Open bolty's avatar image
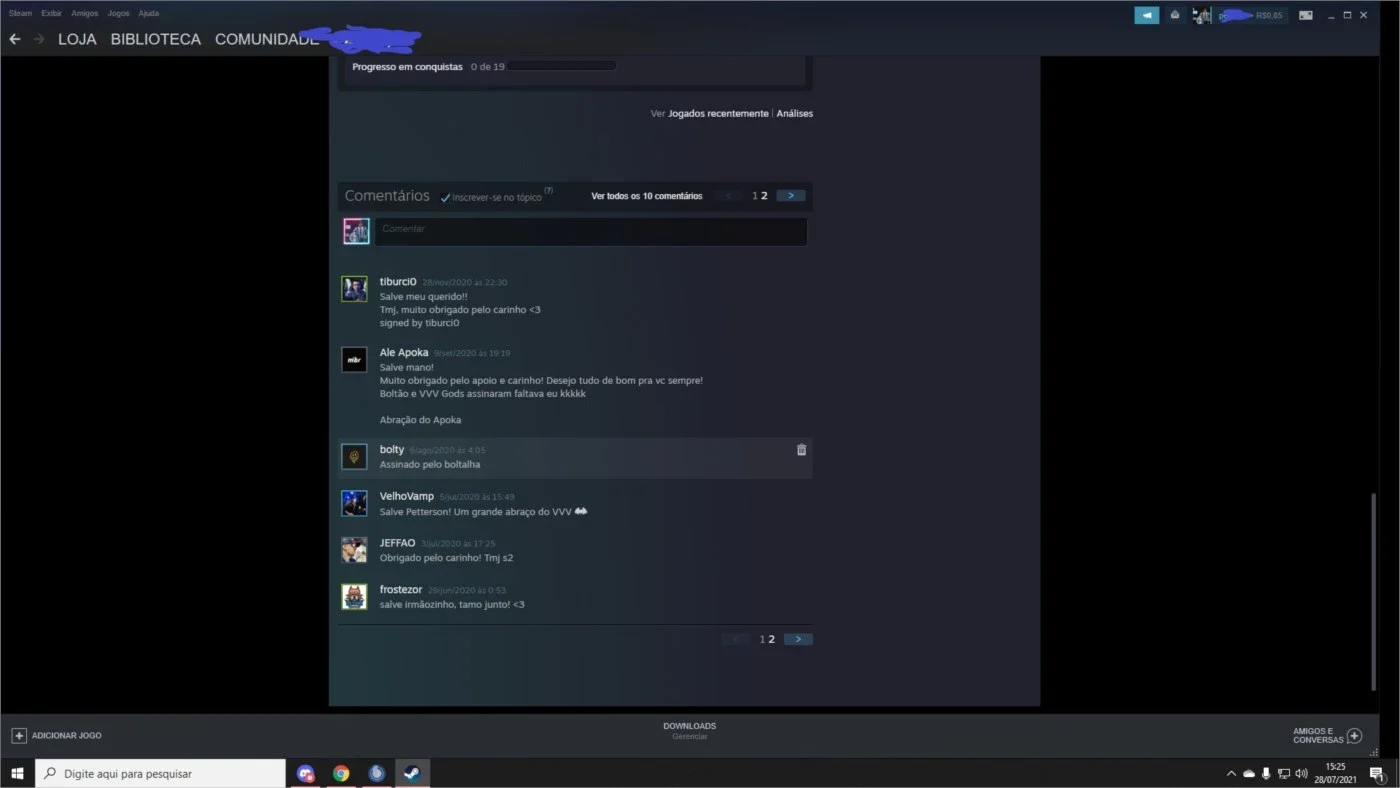Screen dimensions: 1400x788 pyautogui.click(x=354, y=457)
